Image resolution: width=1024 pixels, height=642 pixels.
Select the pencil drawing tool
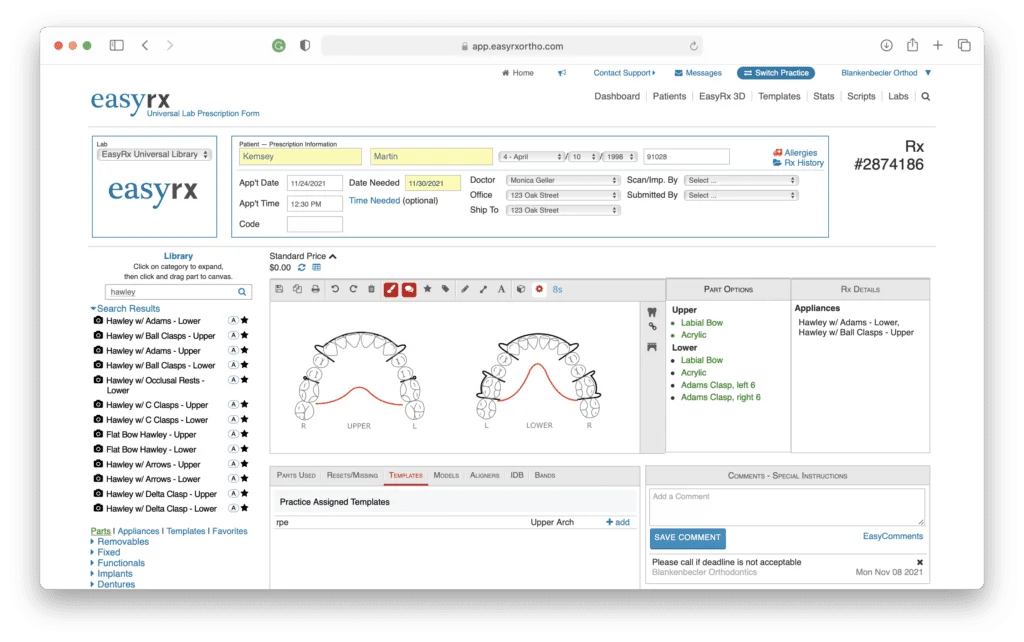465,289
